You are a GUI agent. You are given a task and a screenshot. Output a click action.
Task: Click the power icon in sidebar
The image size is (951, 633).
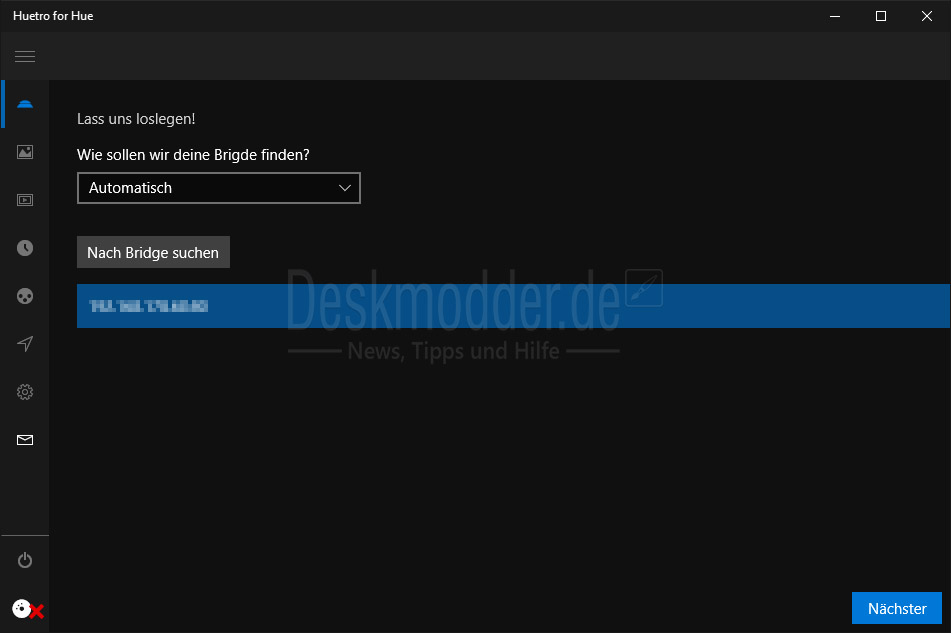pyautogui.click(x=25, y=560)
